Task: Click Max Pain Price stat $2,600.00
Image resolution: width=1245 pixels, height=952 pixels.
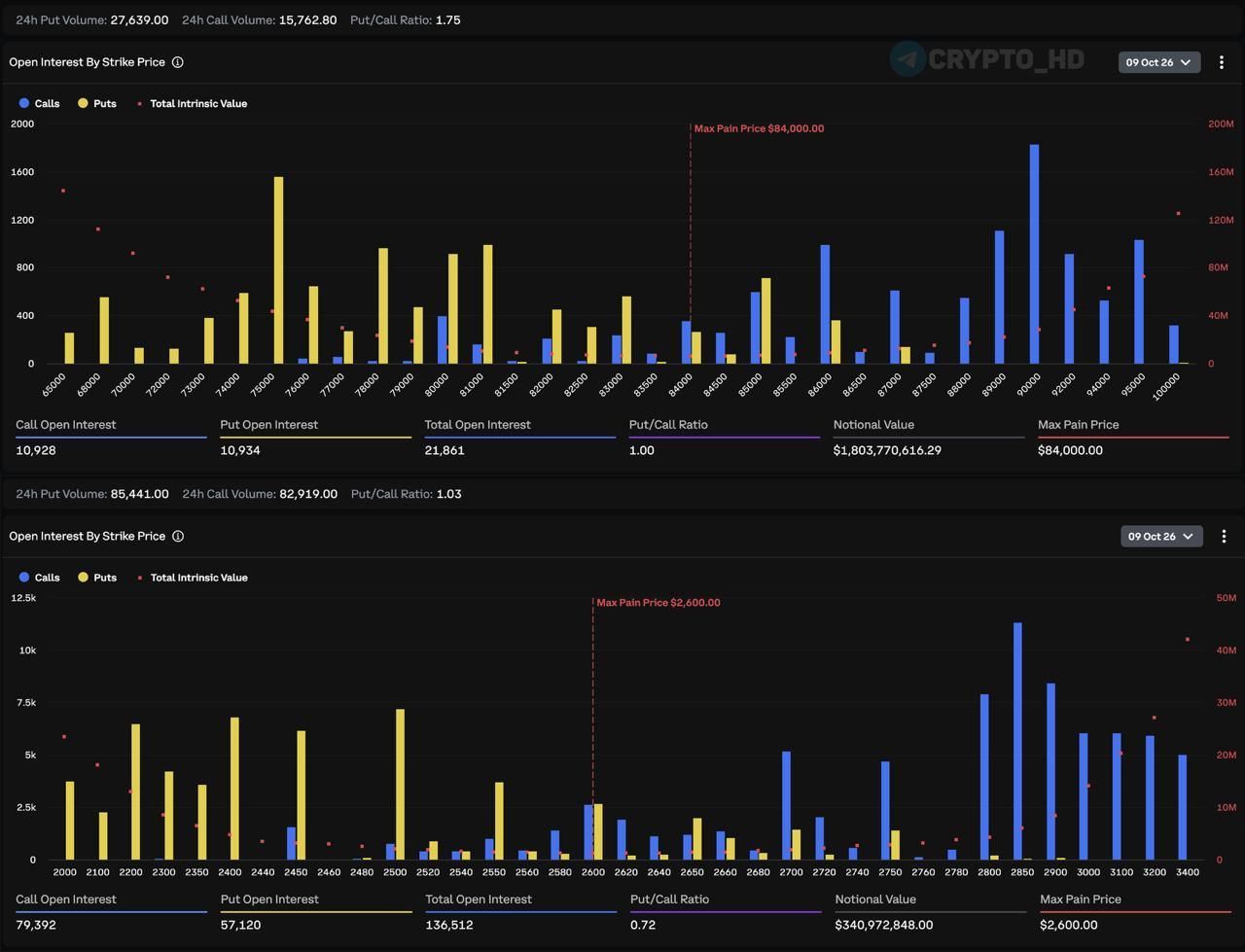Action: point(1068,925)
